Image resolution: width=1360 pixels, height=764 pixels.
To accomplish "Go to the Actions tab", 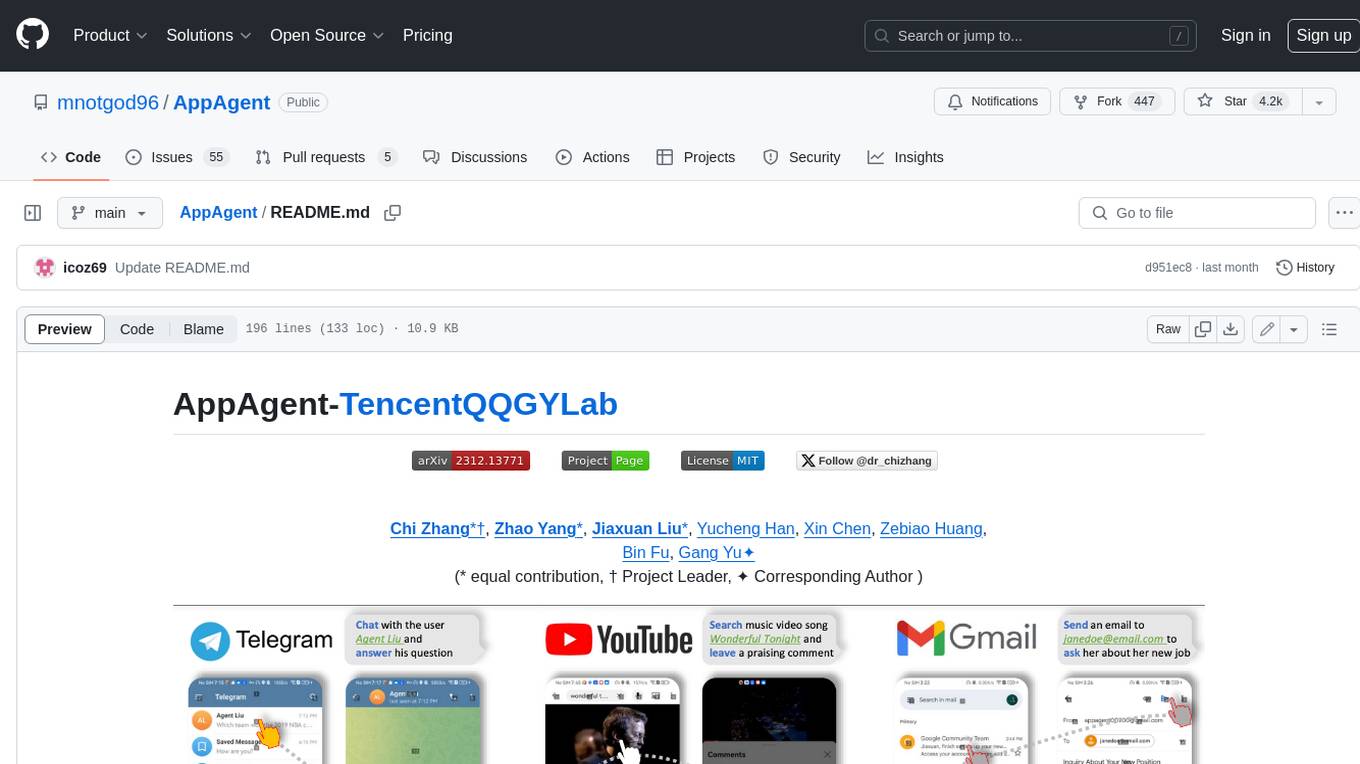I will pos(592,157).
